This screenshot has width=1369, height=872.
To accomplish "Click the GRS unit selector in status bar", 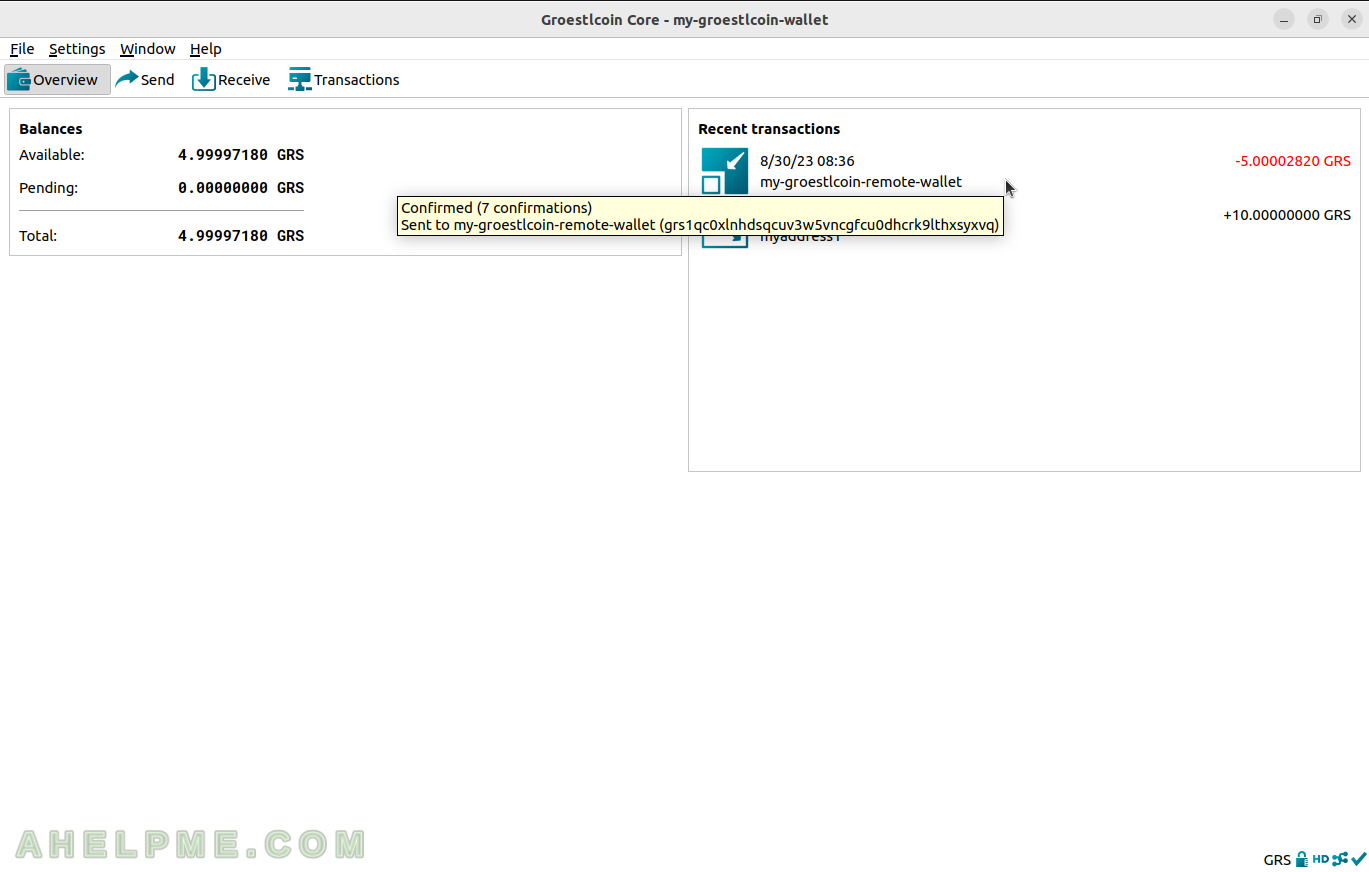I will [x=1277, y=860].
